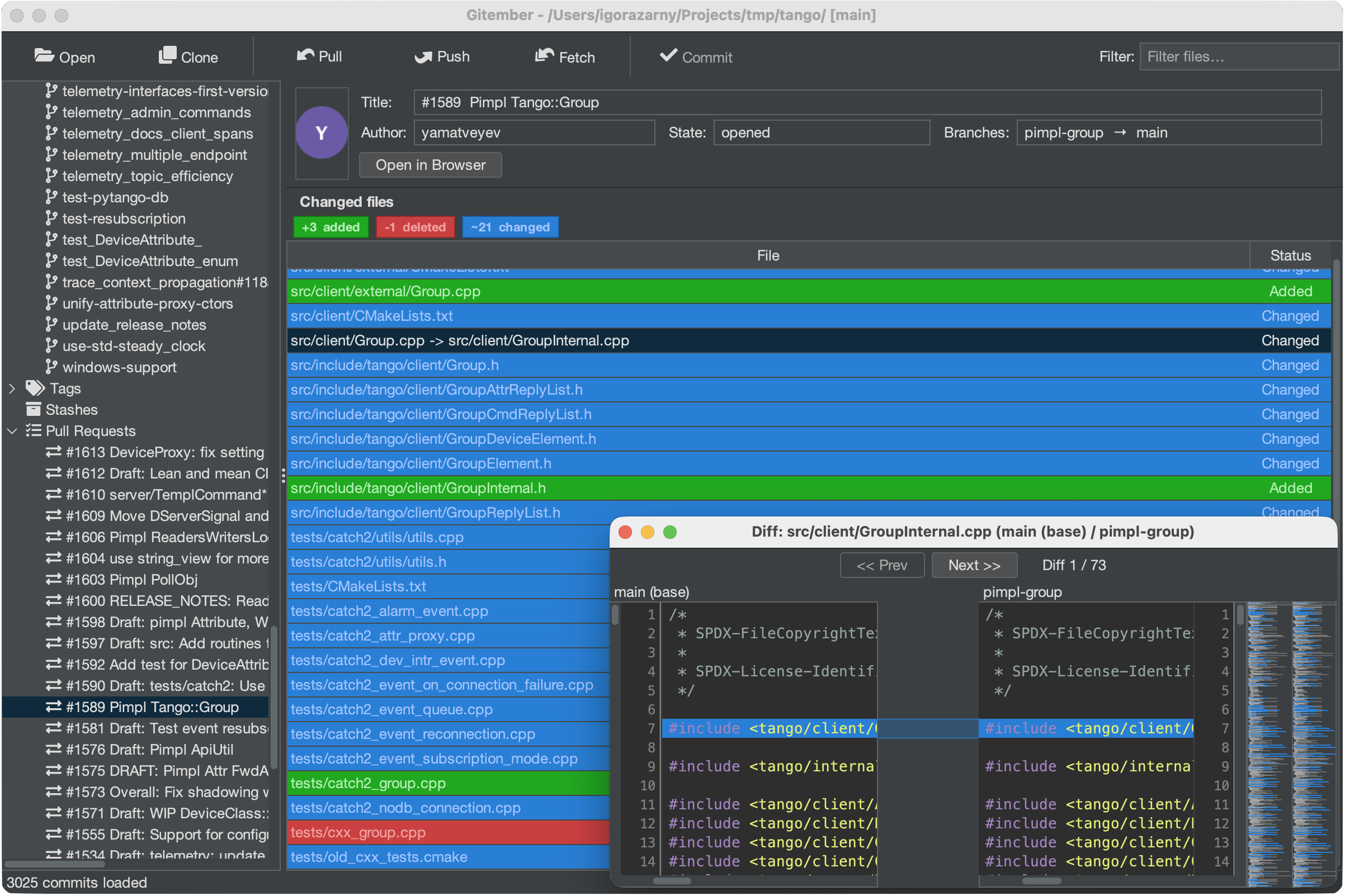Fetch from remote with the Fetch icon
This screenshot has width=1345, height=896.
pos(544,55)
